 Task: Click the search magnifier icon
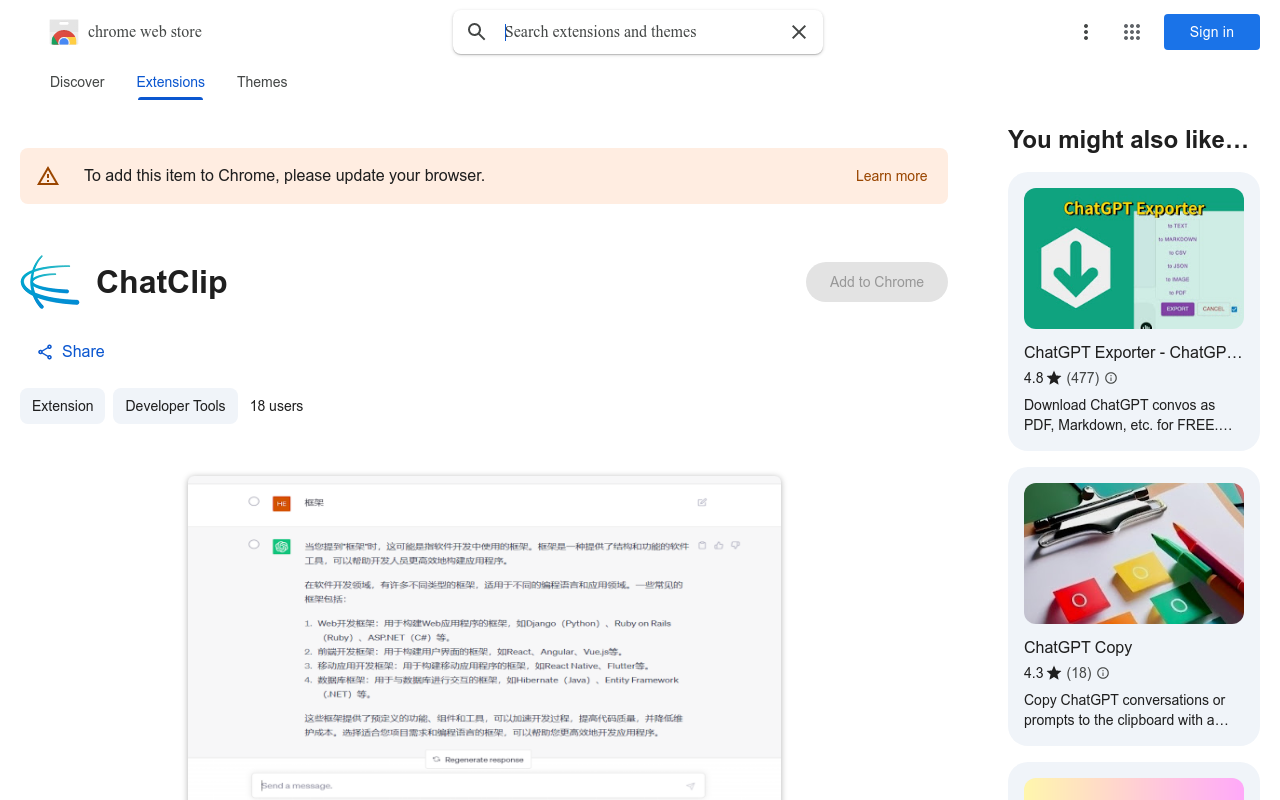[x=477, y=32]
